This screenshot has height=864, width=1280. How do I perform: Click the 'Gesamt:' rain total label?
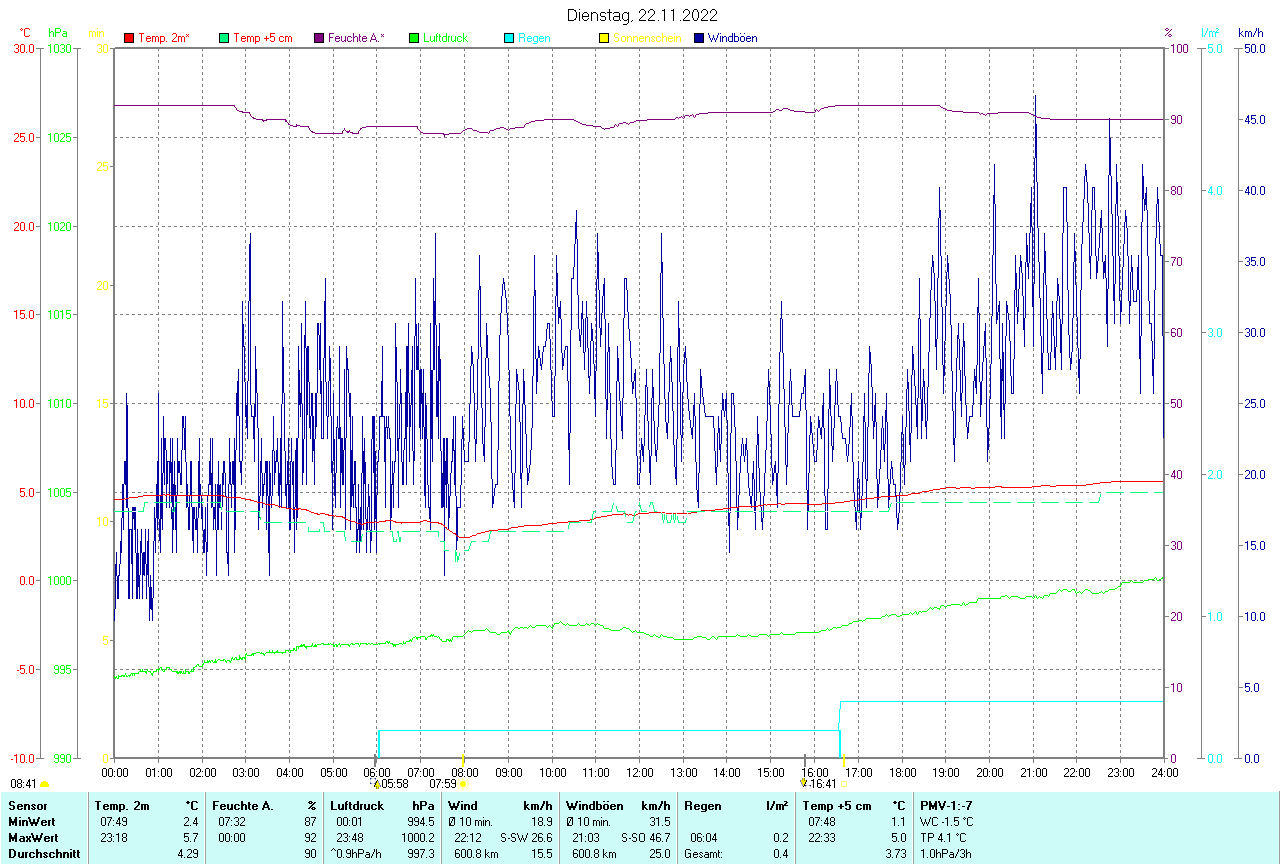coord(703,854)
